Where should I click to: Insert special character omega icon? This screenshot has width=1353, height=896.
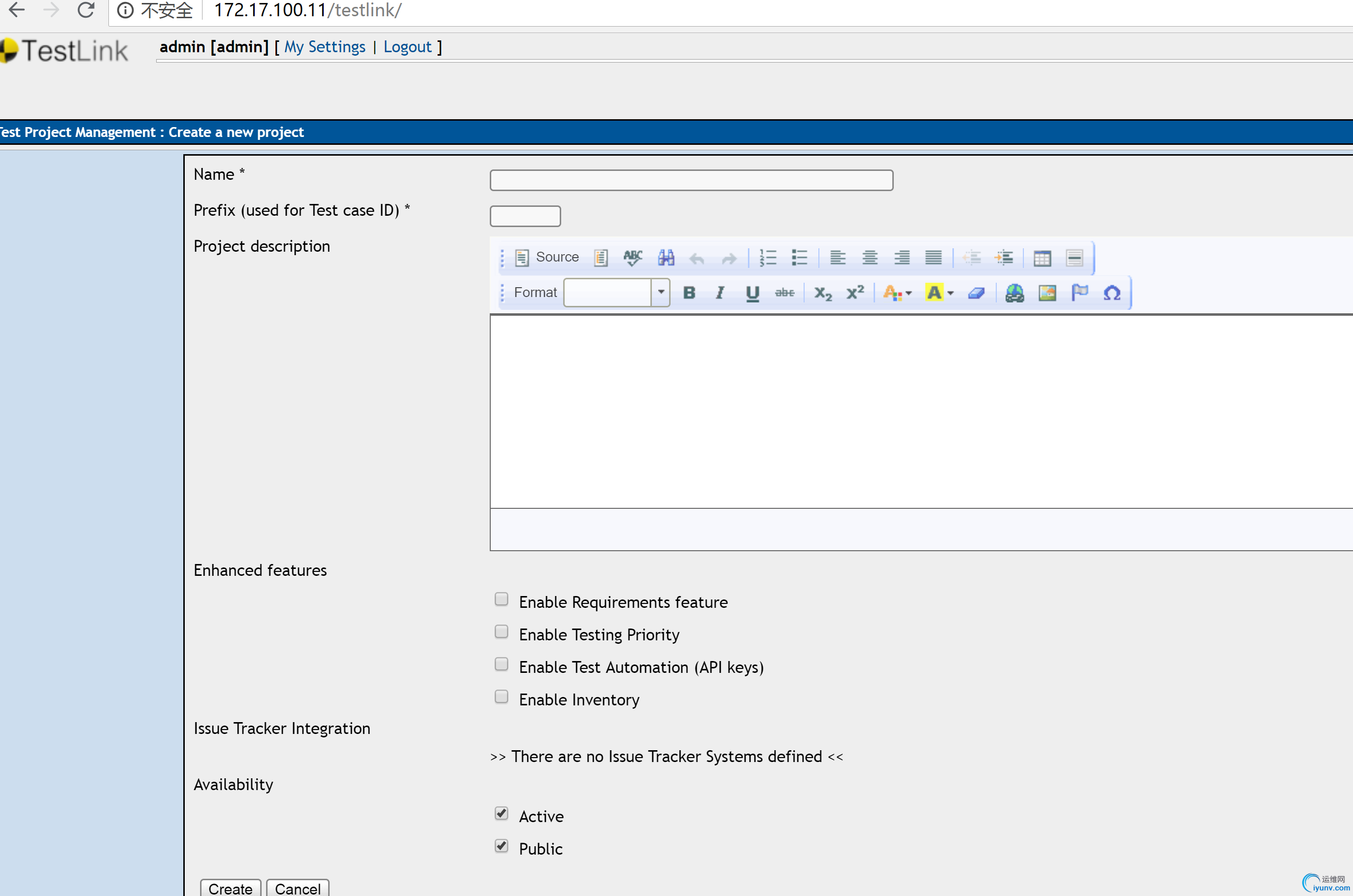point(1112,293)
